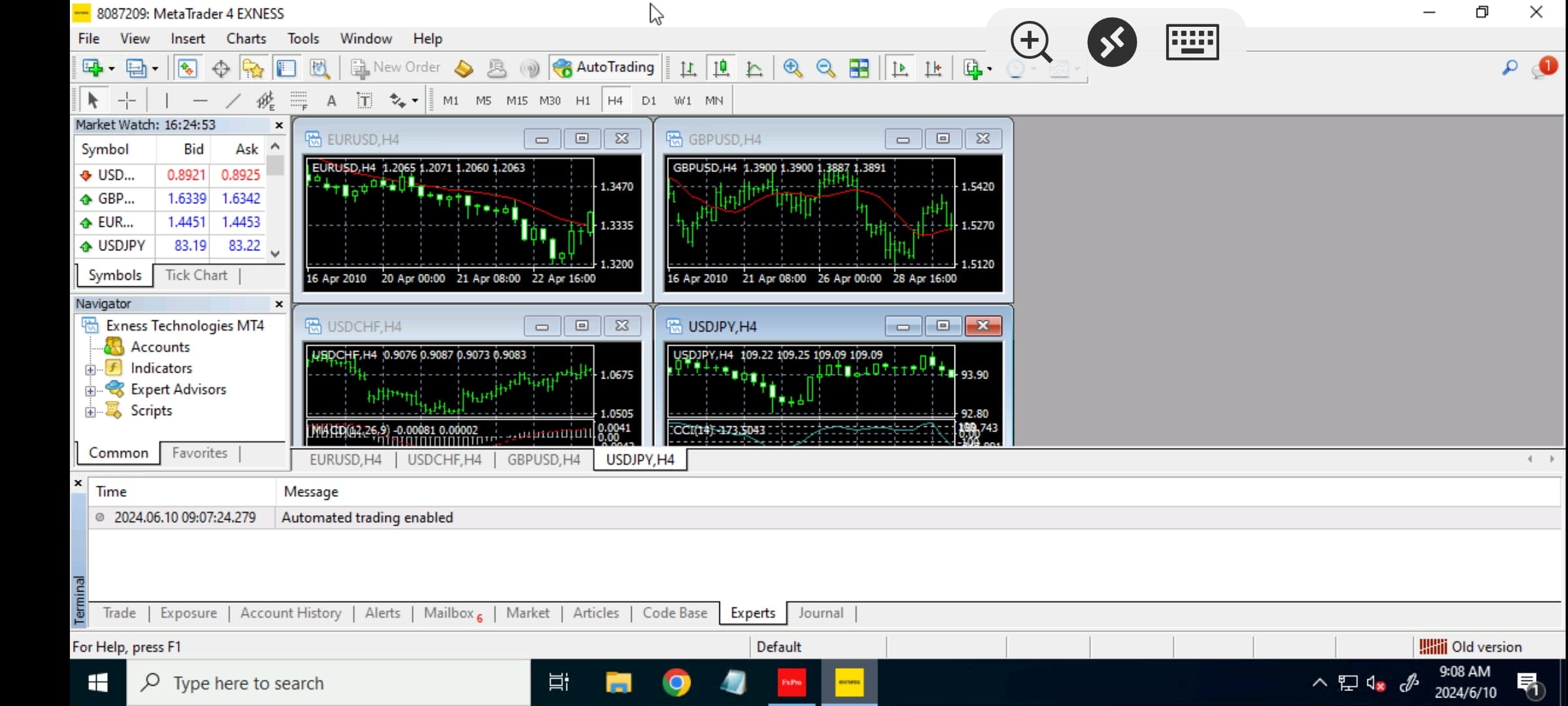Click the draw trendline tool
This screenshot has width=1568, height=706.
233,101
